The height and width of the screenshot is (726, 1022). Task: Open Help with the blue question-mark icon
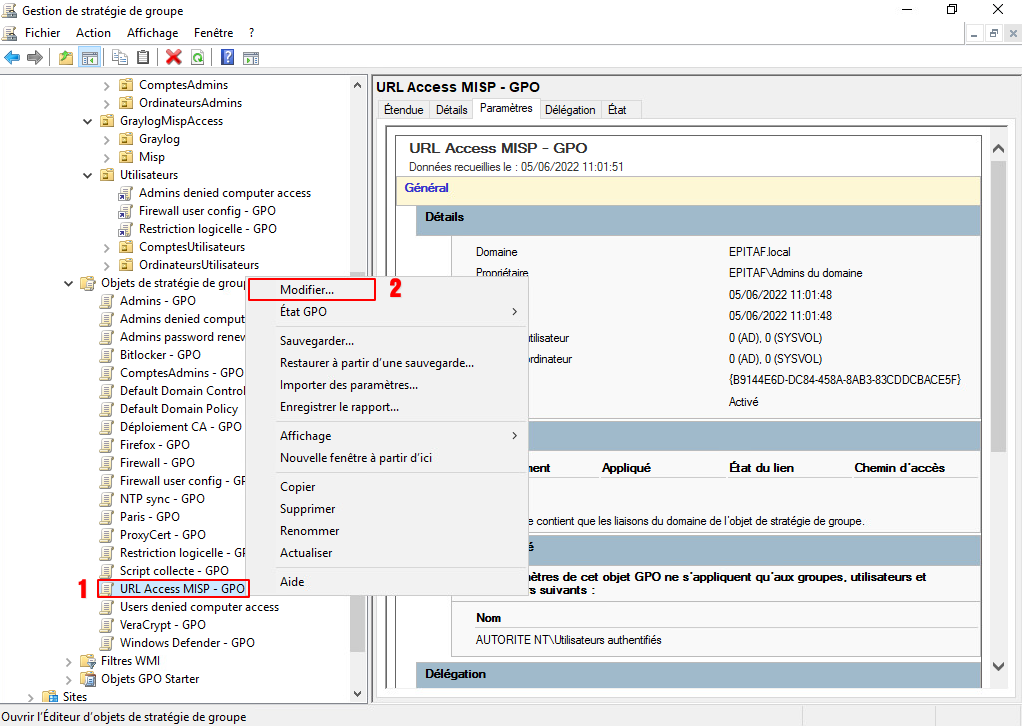[x=228, y=58]
